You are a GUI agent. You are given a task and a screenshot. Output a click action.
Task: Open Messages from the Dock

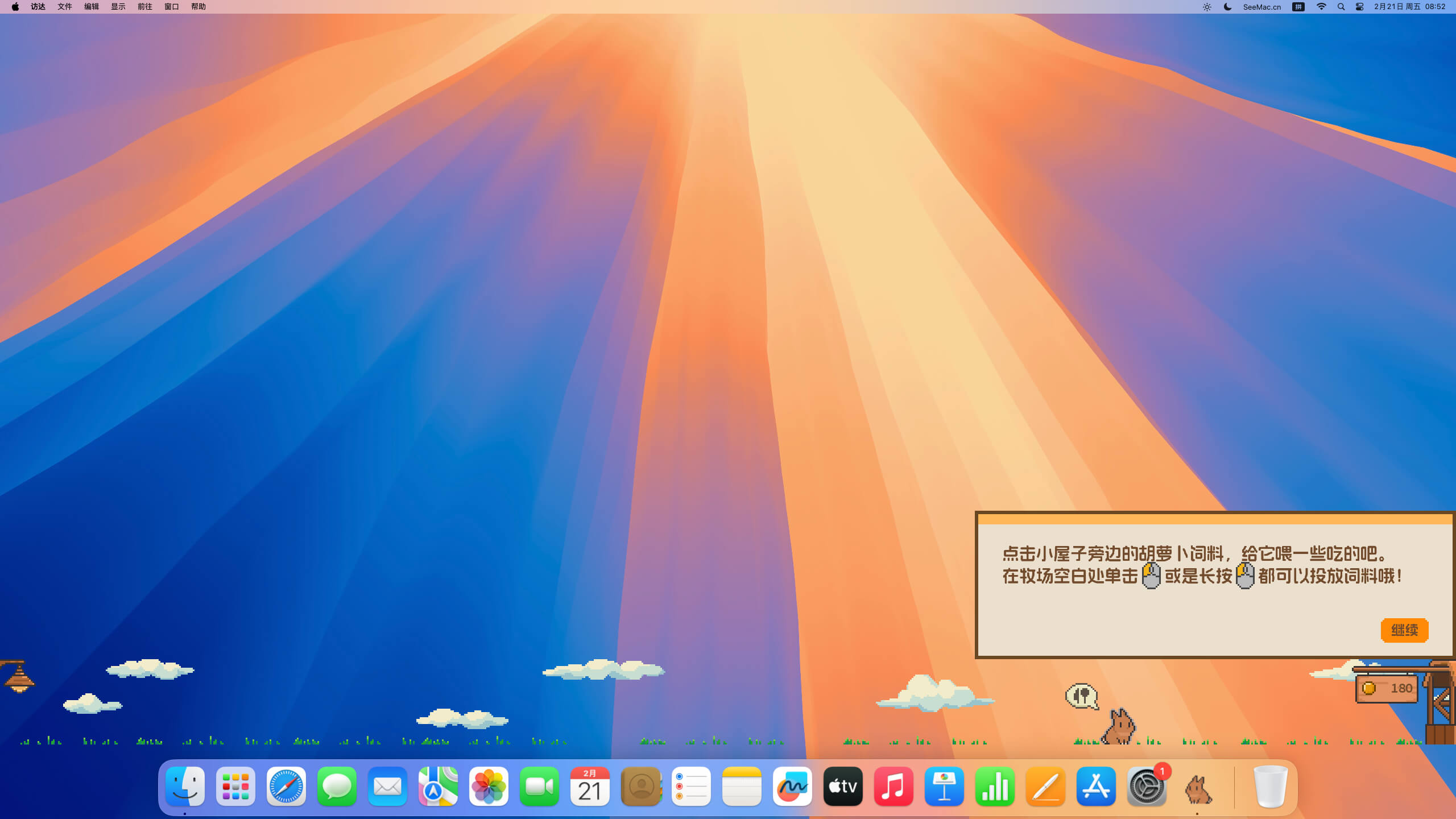[x=337, y=787]
